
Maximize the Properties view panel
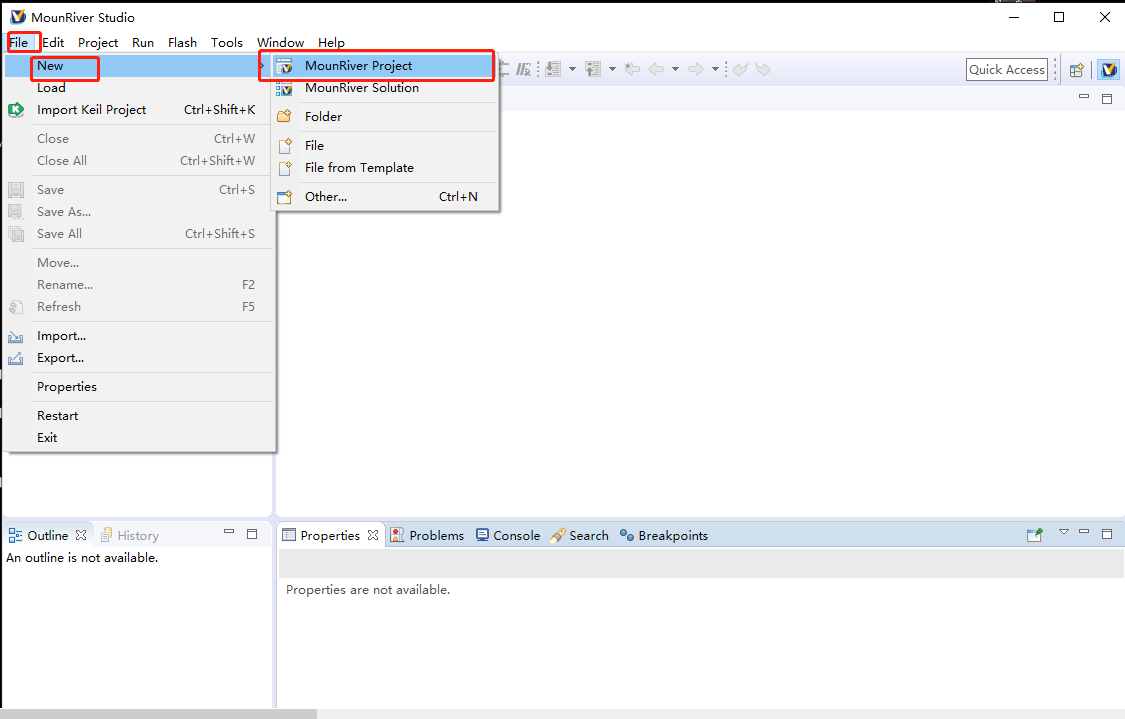[1107, 534]
